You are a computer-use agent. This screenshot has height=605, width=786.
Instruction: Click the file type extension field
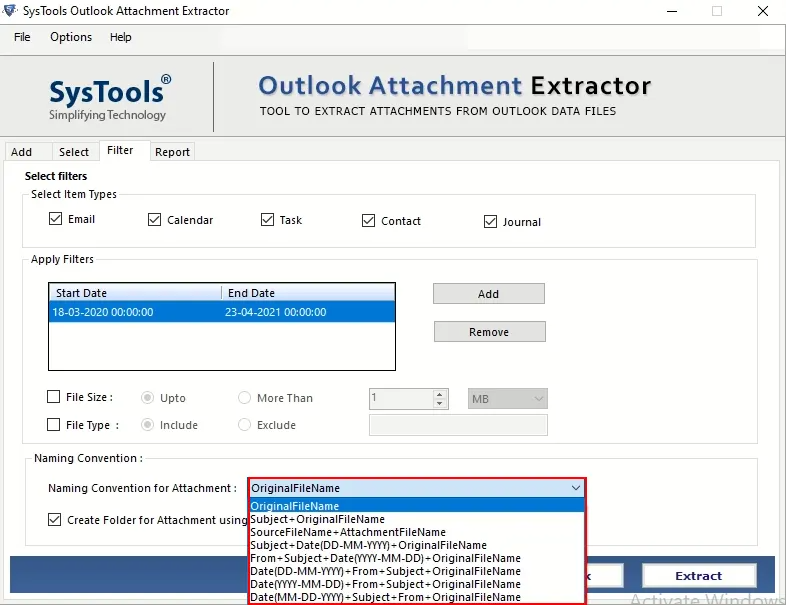coord(458,425)
